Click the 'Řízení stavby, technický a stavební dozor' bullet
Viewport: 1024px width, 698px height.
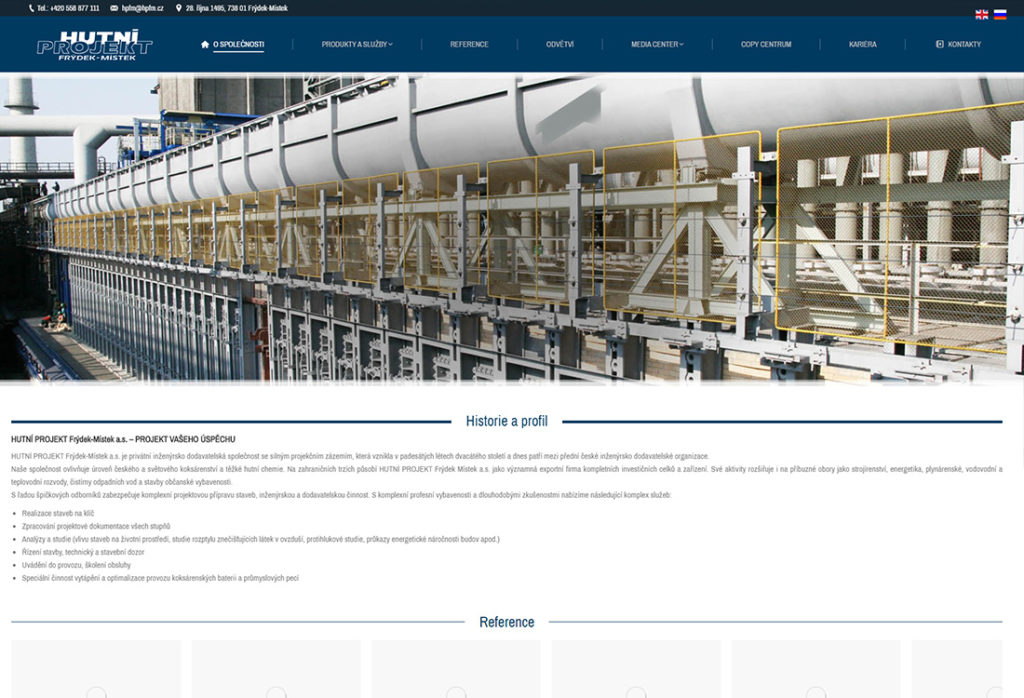pos(83,552)
